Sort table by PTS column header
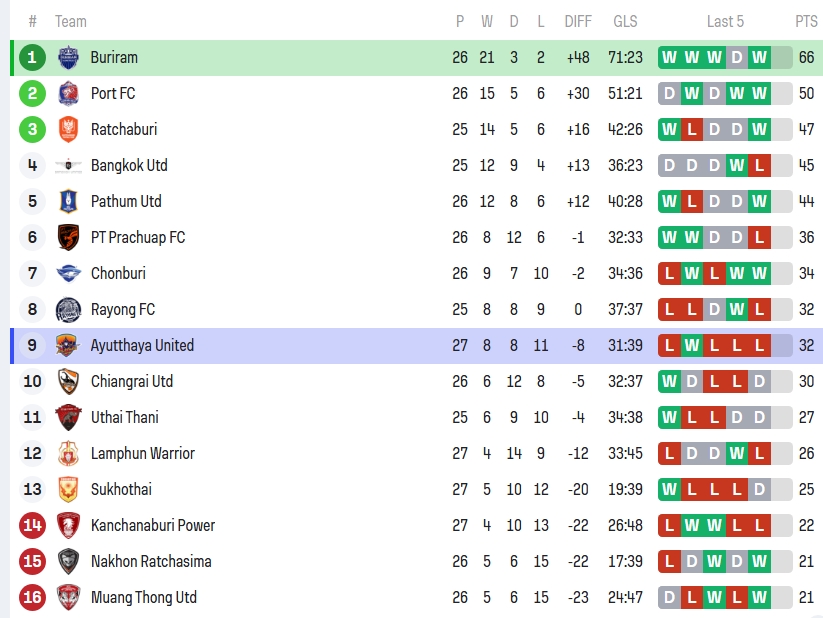 click(x=806, y=21)
